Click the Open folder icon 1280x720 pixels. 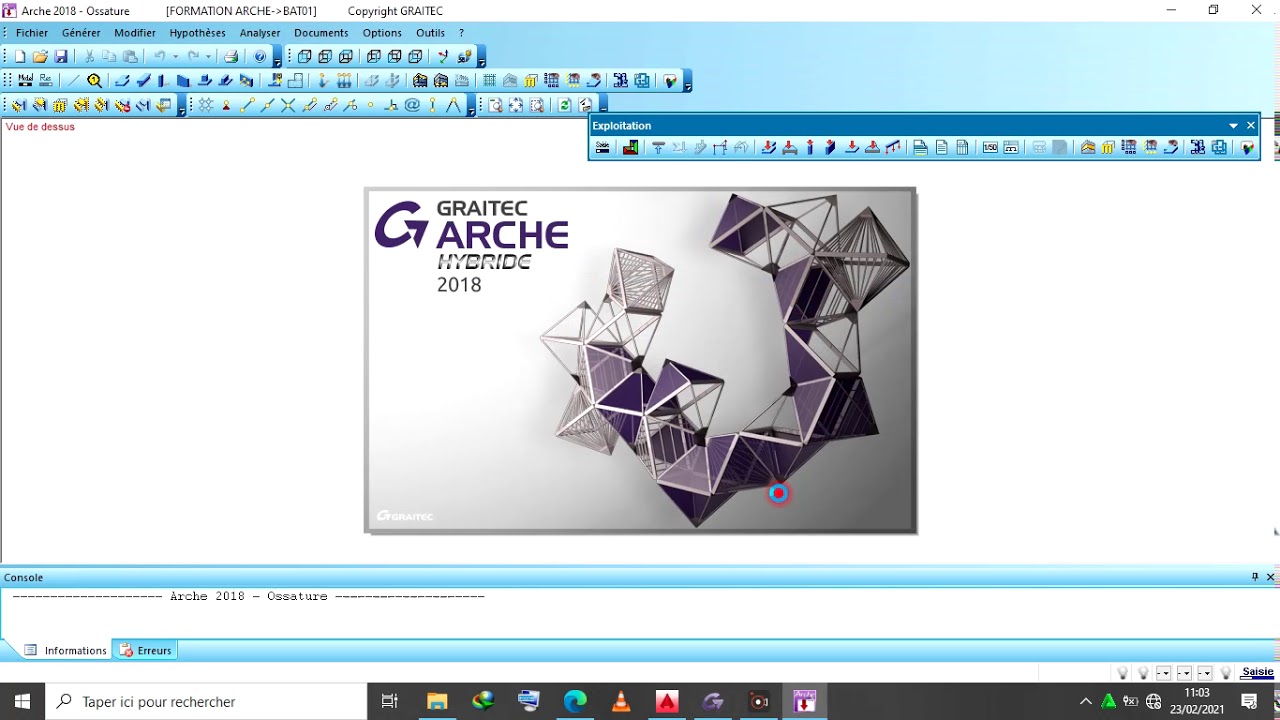tap(40, 57)
